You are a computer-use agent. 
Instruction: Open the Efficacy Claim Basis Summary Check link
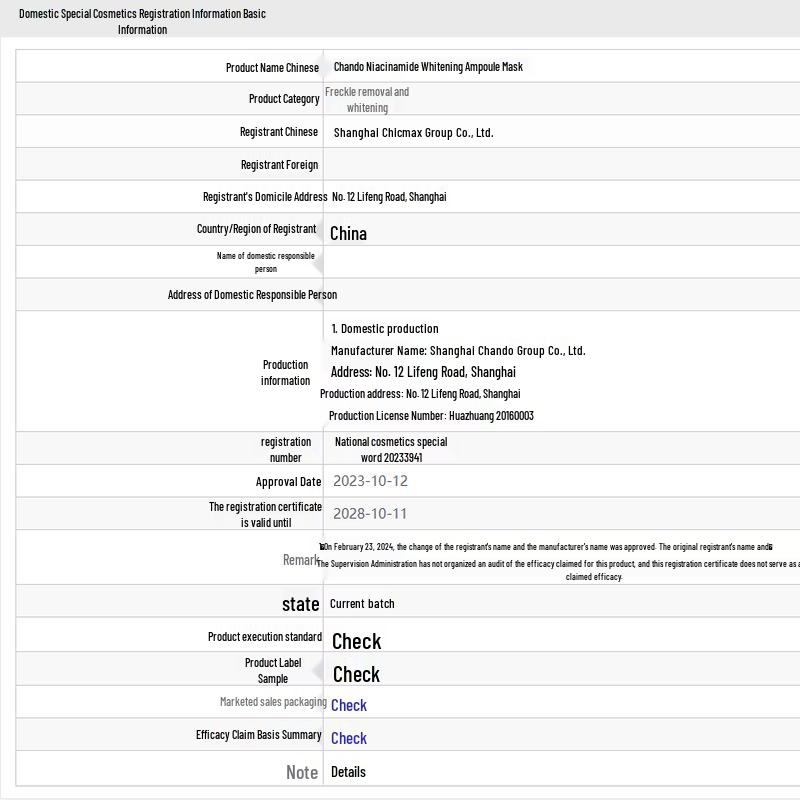[x=348, y=738]
